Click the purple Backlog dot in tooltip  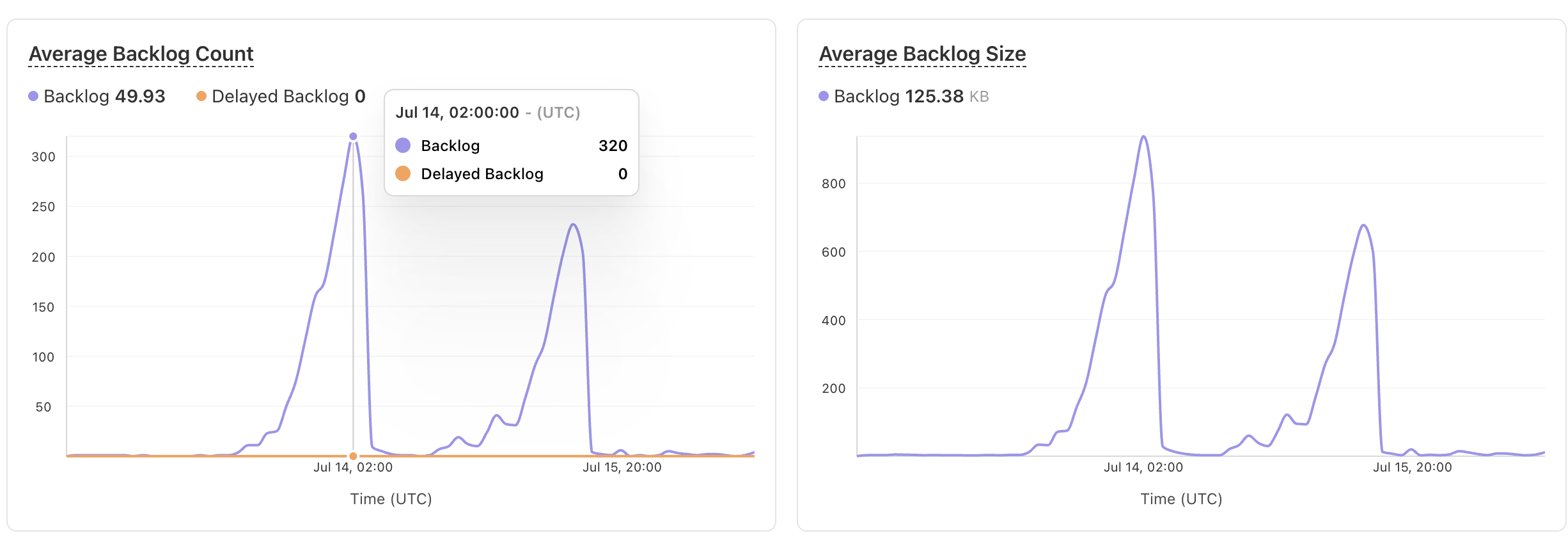pyautogui.click(x=403, y=145)
